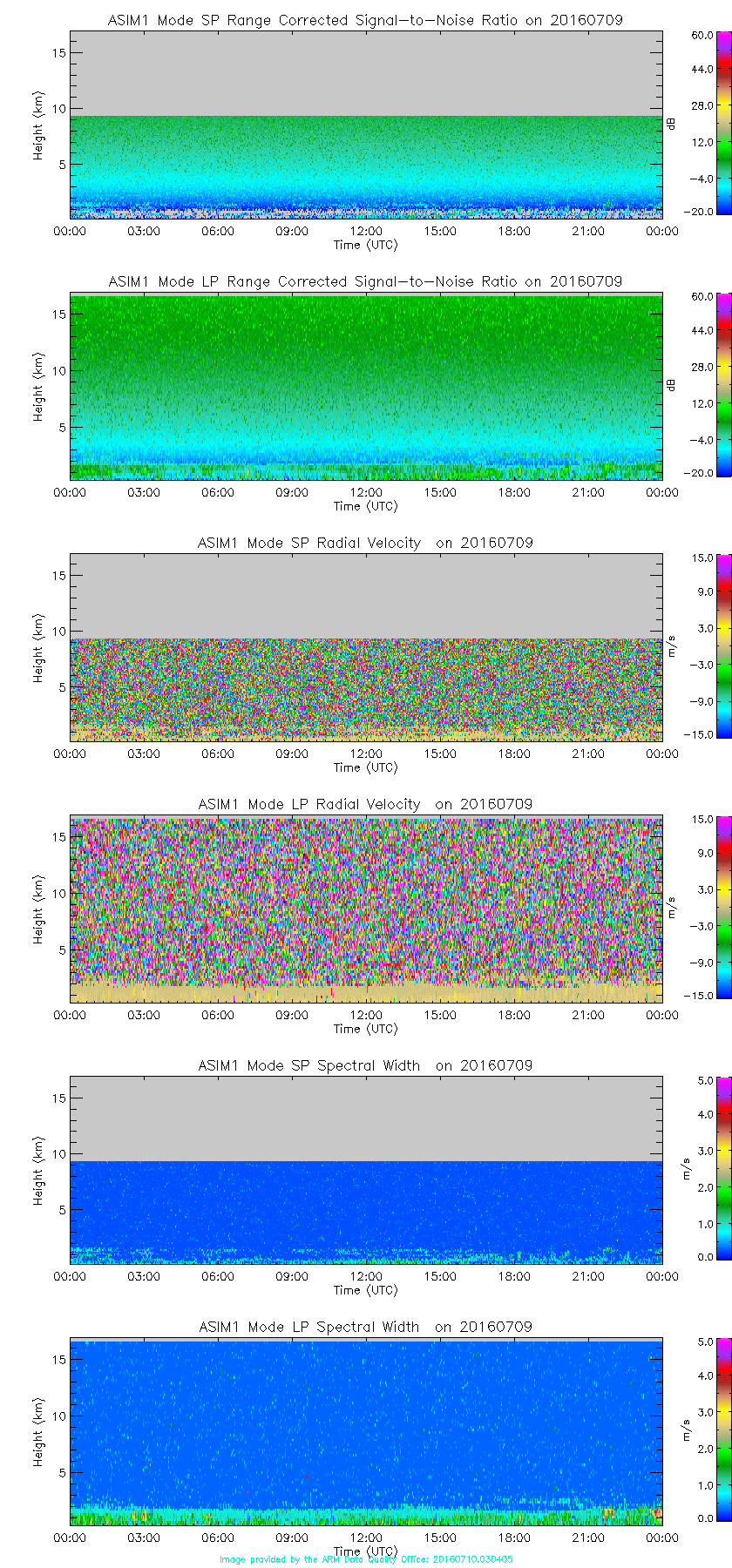Click the SP Signal-to-Noise Ratio plot title
Screen dimensions: 732x1568
coord(365,20)
